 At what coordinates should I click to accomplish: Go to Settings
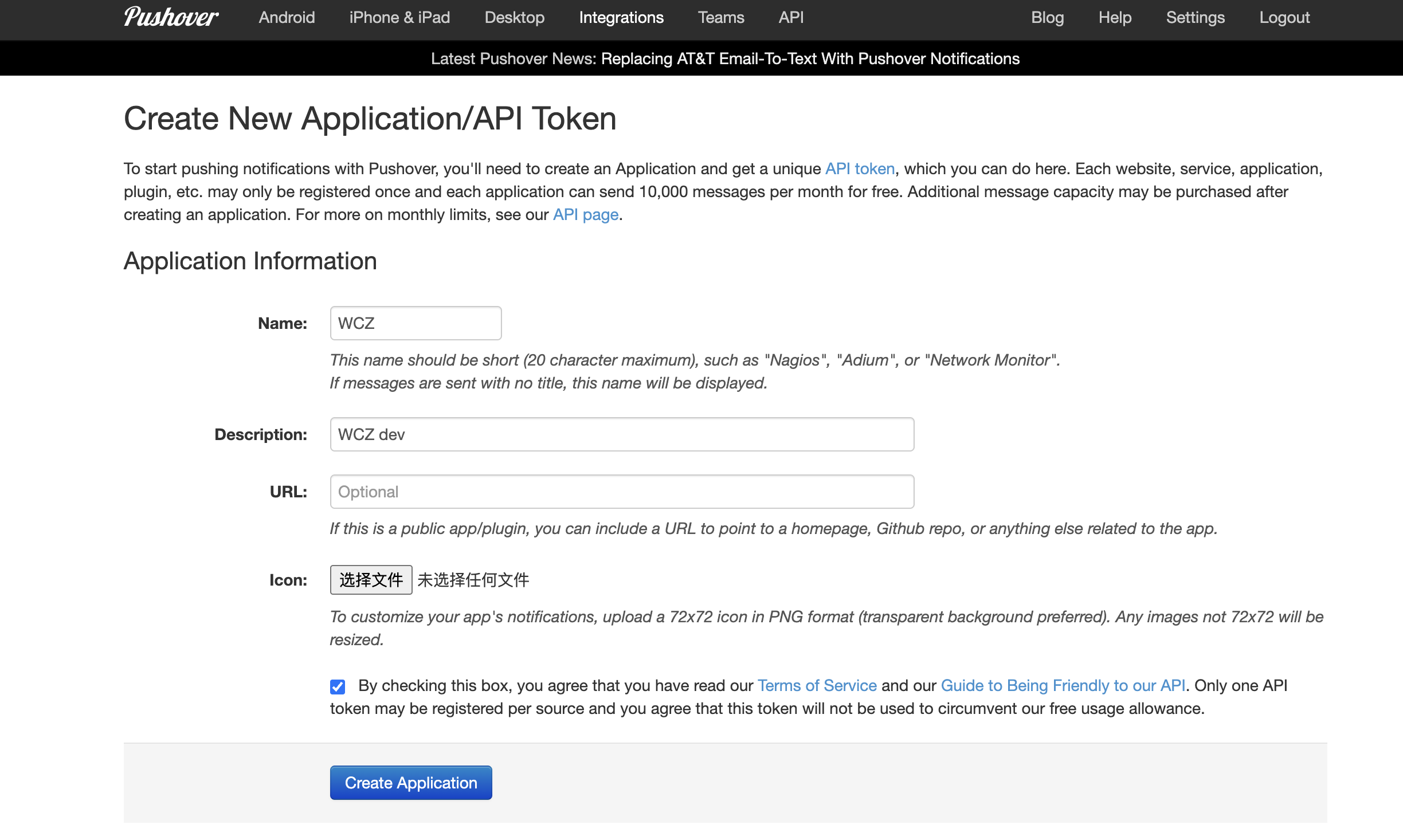pos(1195,17)
